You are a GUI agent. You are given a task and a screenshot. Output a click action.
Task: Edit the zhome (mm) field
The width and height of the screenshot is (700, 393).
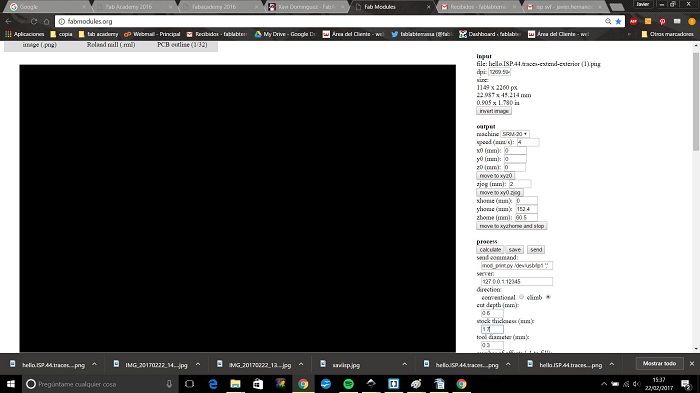tap(526, 217)
